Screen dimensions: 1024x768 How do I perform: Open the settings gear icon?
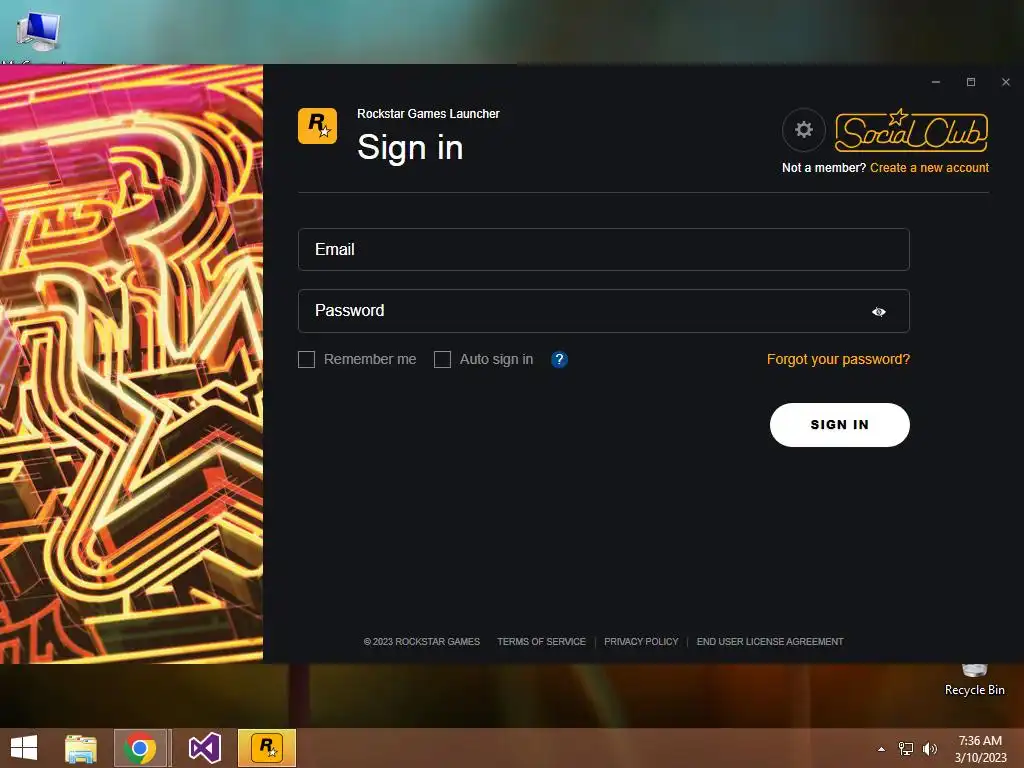coord(804,129)
